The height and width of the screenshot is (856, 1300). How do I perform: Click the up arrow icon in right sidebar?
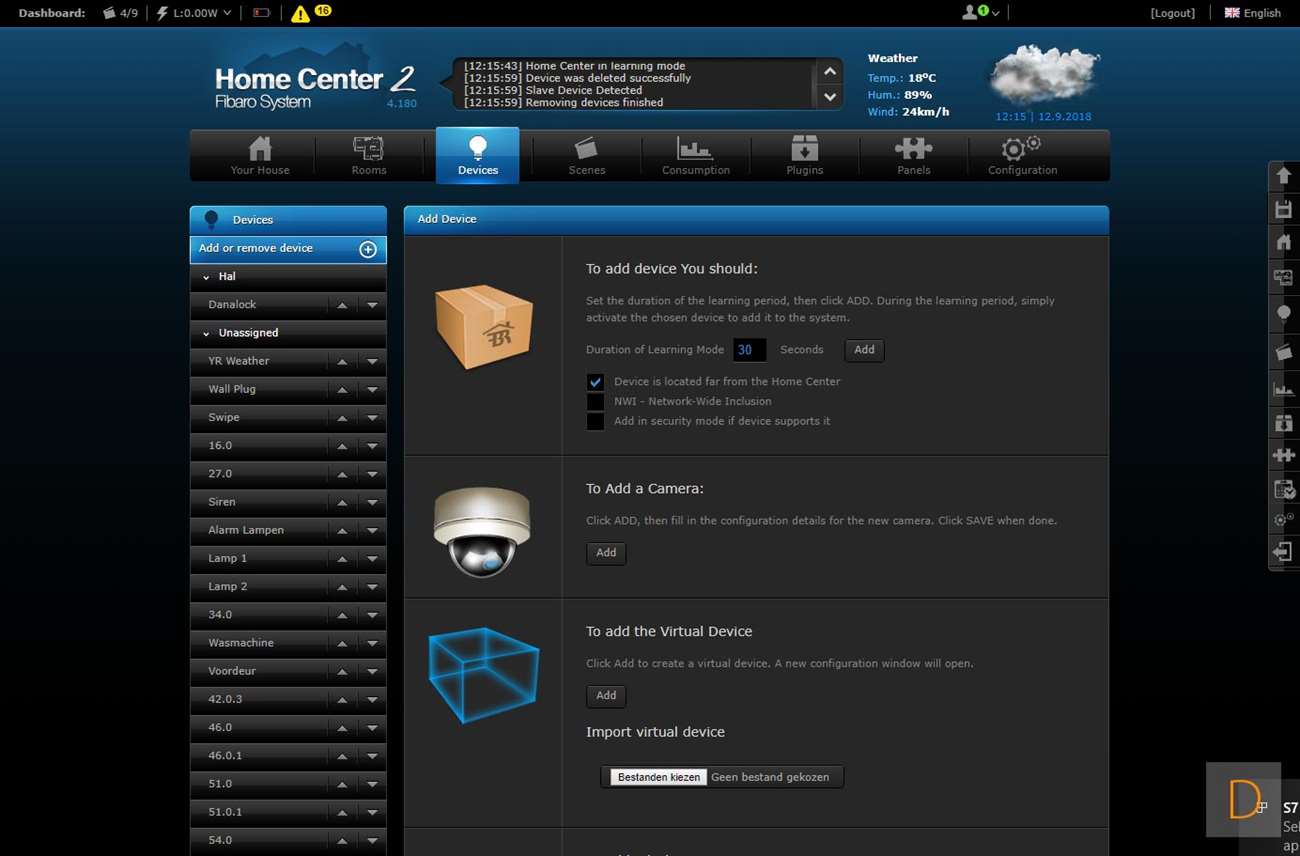[x=1283, y=176]
